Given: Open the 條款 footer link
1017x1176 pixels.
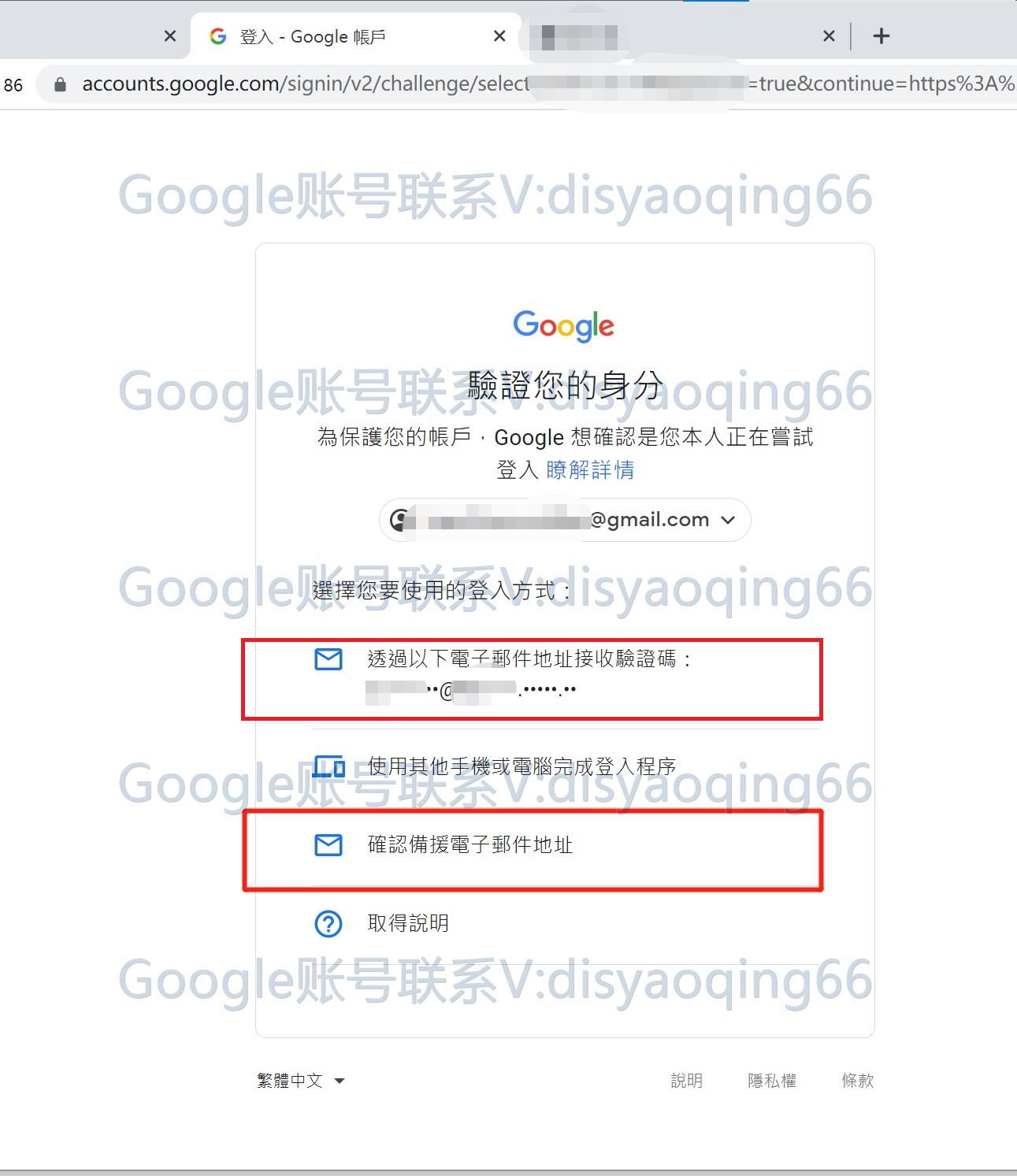Looking at the screenshot, I should pos(858,1081).
